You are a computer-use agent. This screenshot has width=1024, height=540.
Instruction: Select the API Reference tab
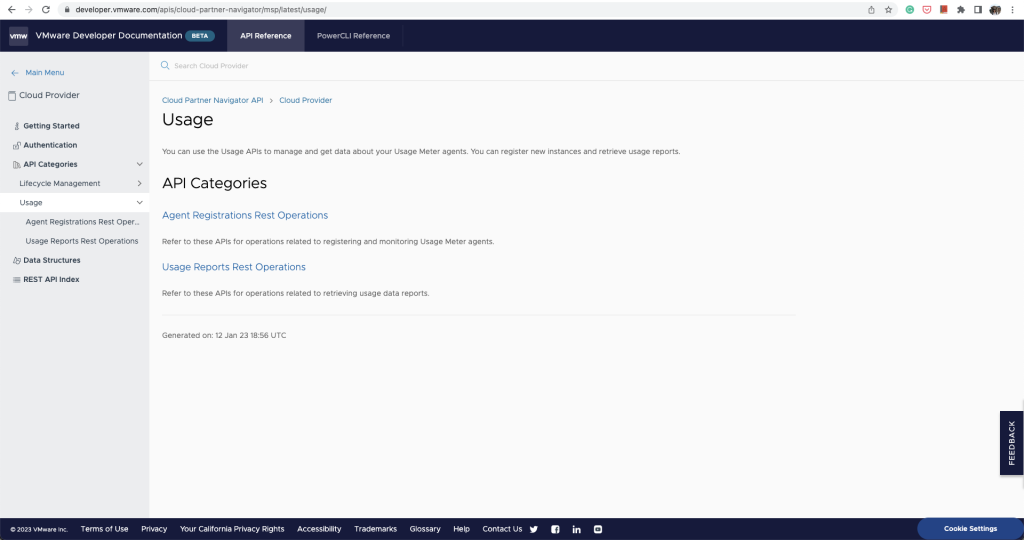click(266, 36)
